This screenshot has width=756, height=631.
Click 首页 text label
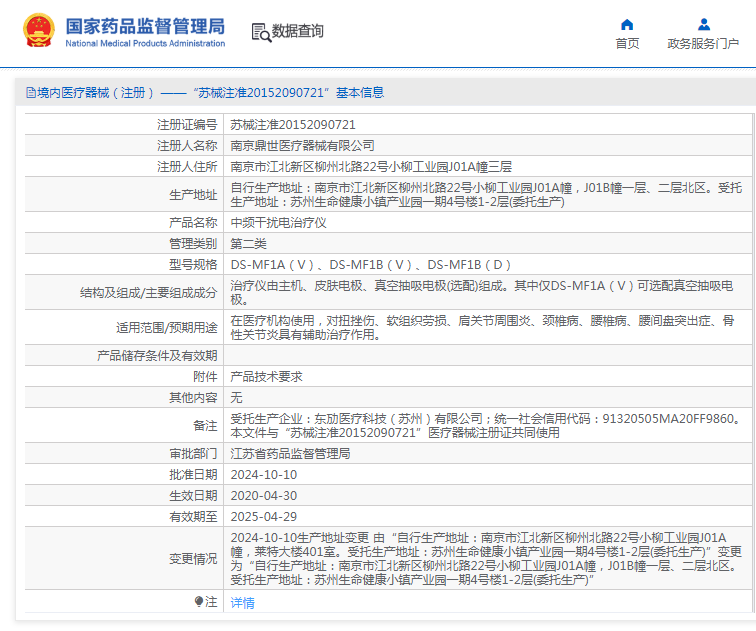click(627, 44)
